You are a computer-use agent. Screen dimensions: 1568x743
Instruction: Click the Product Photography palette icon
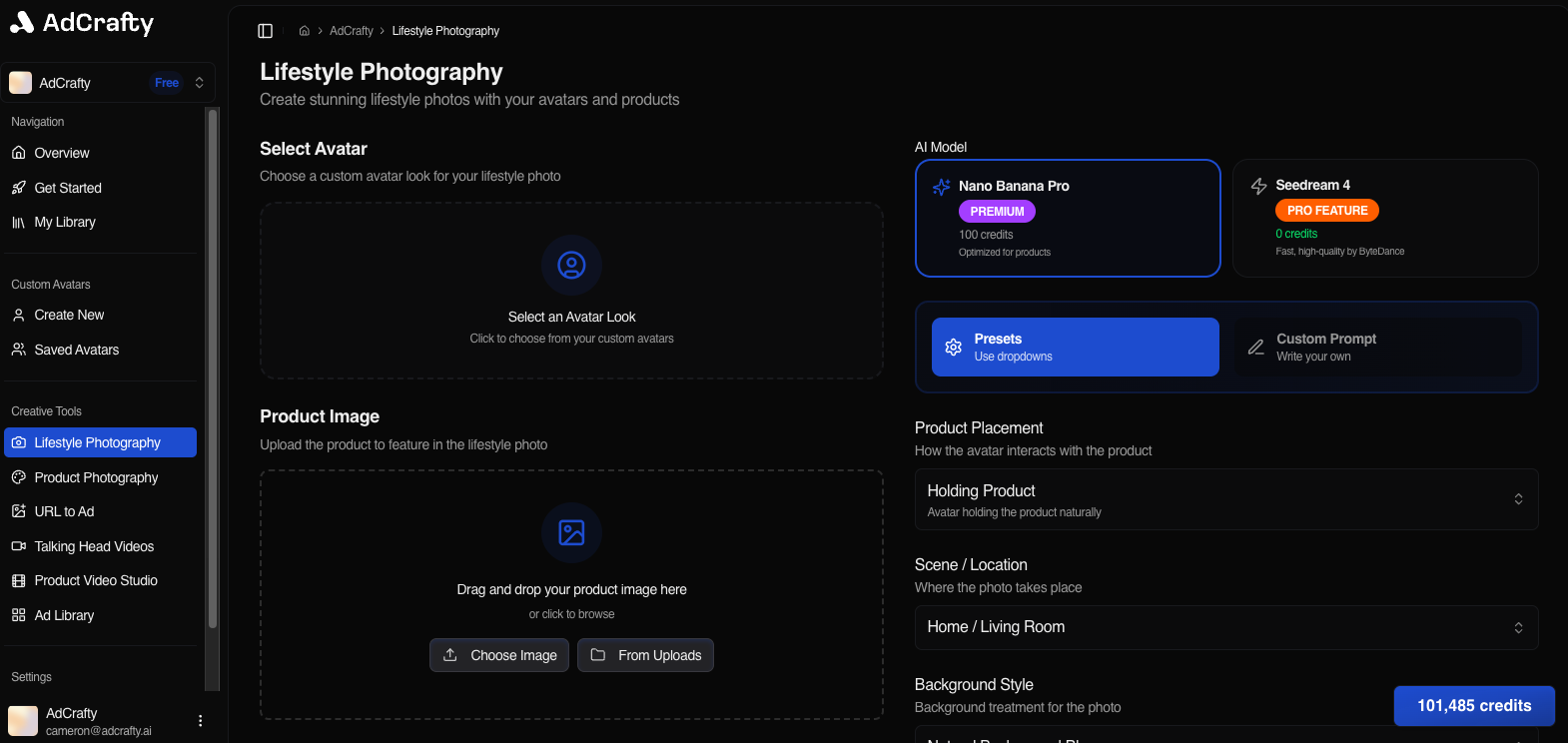click(19, 477)
